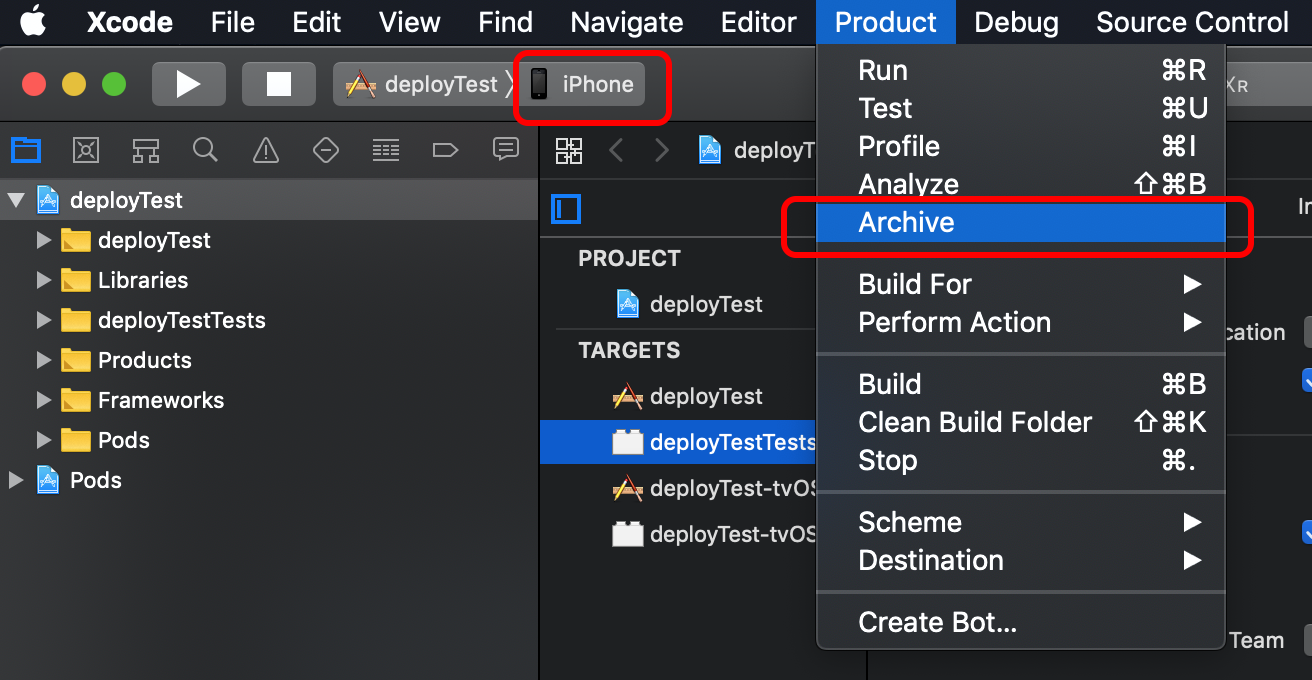Expand the Products folder
Image resolution: width=1312 pixels, height=680 pixels.
[x=43, y=360]
